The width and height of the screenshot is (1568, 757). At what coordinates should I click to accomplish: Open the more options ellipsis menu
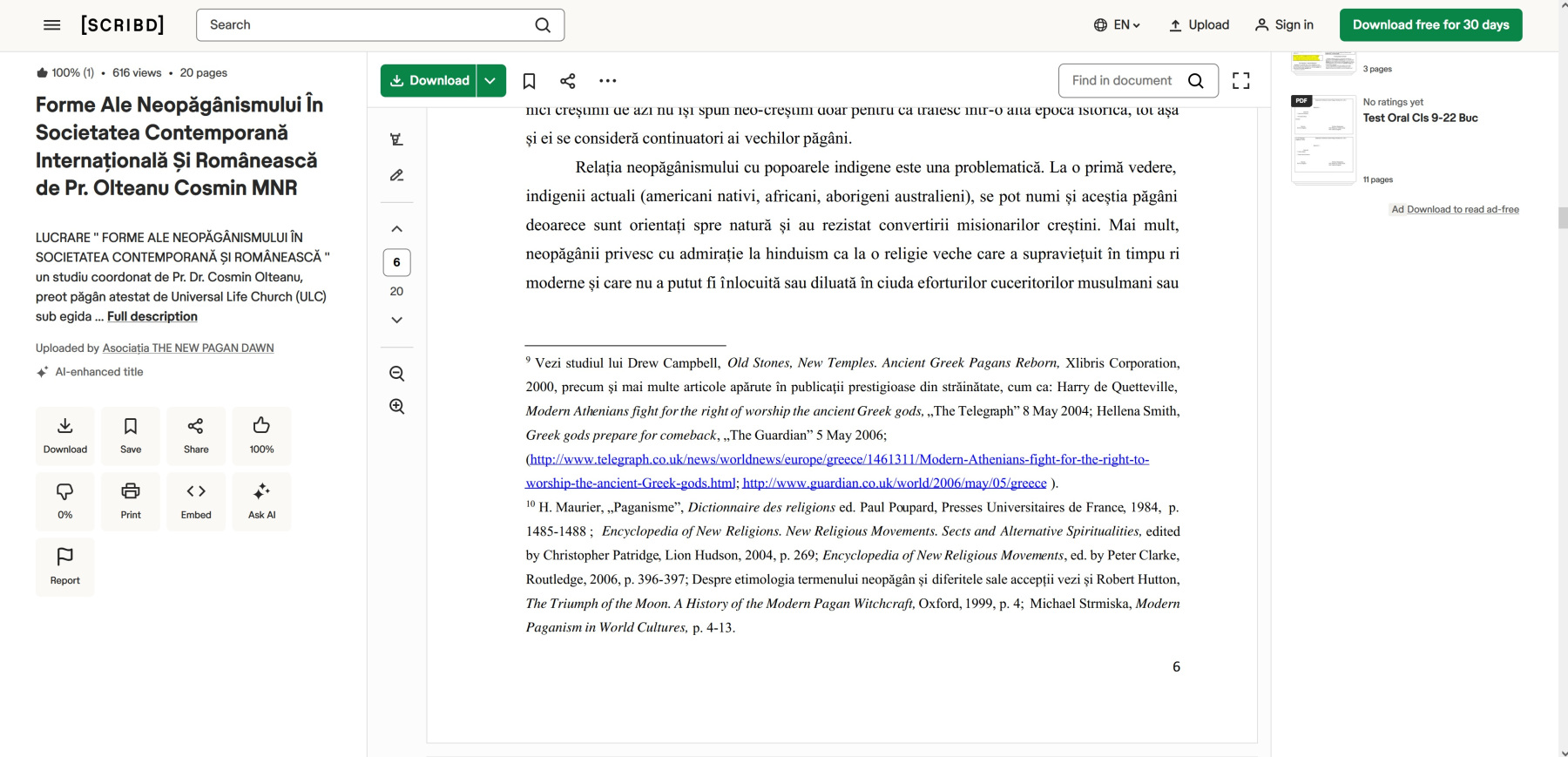coord(607,81)
